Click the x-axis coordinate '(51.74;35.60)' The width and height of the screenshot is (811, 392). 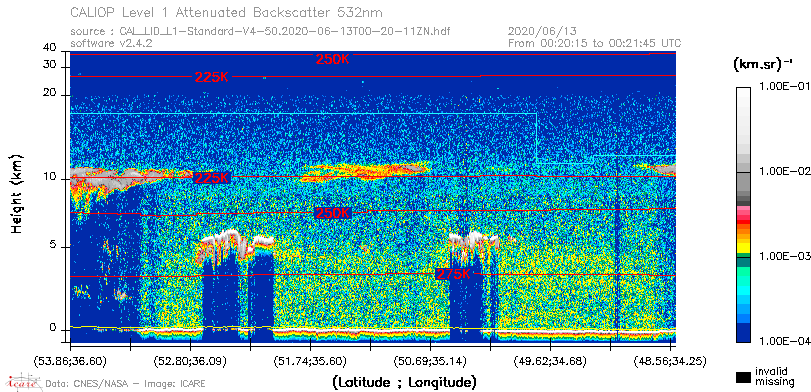[311, 361]
